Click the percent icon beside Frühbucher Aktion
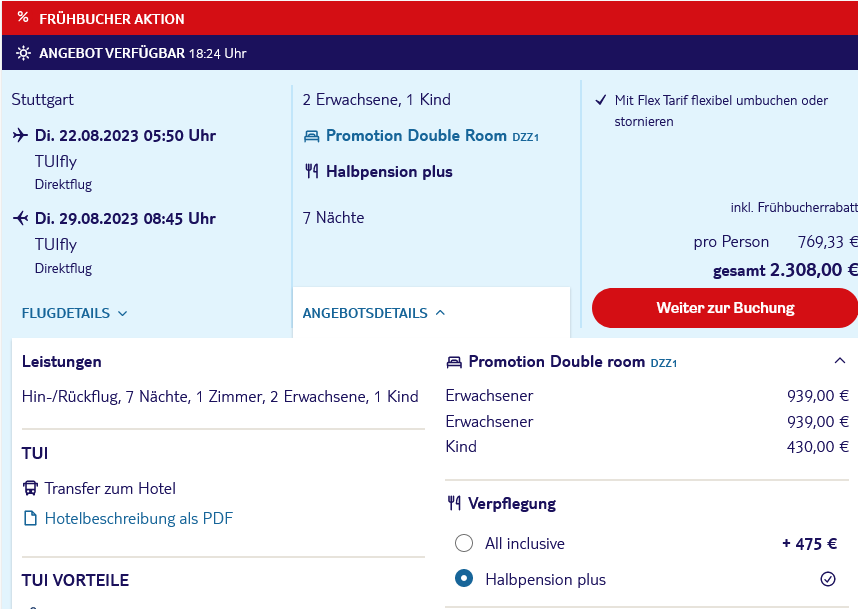 (22, 17)
